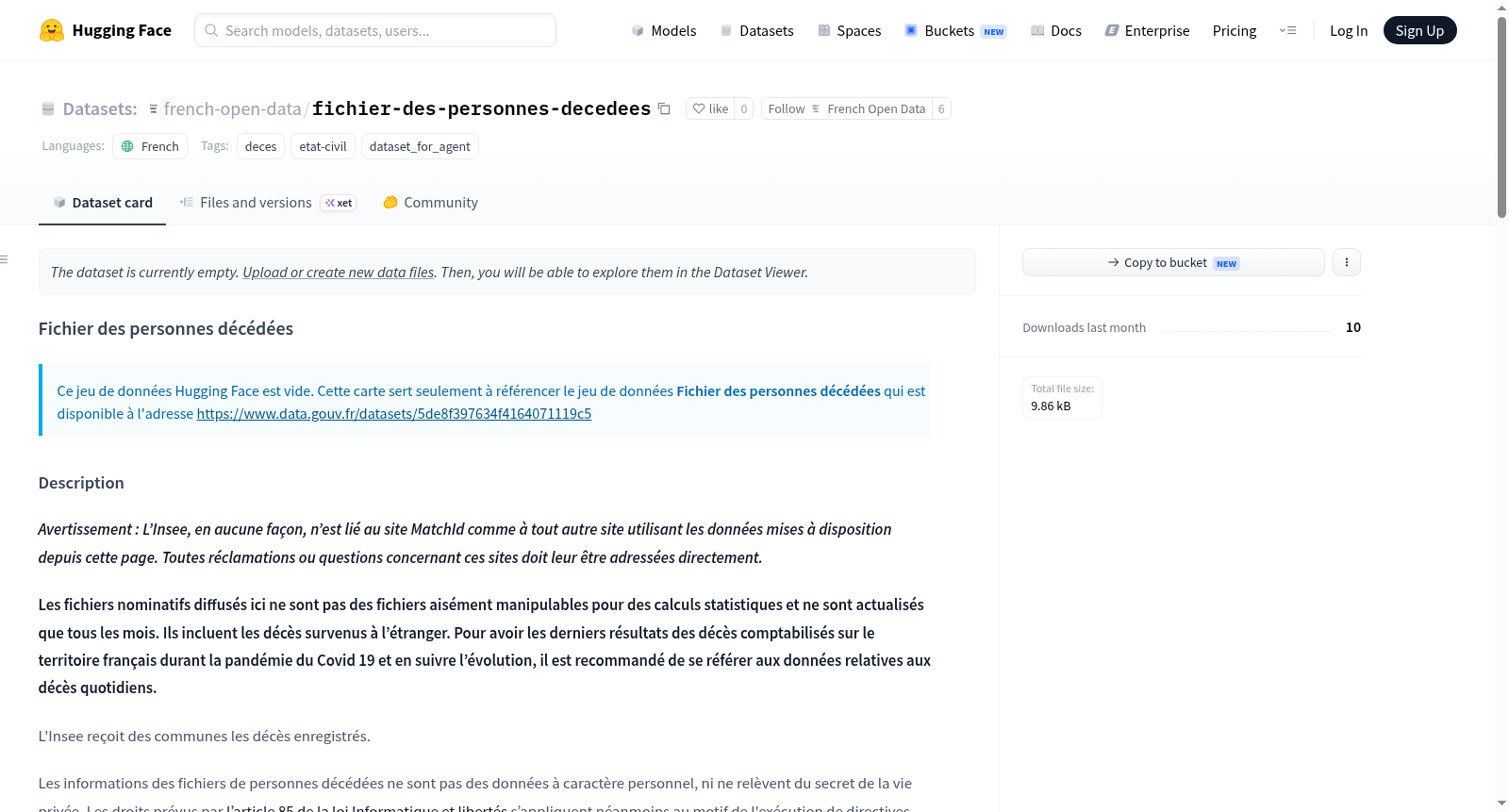Click the Total file size box
Image resolution: width=1509 pixels, height=812 pixels.
[x=1062, y=397]
